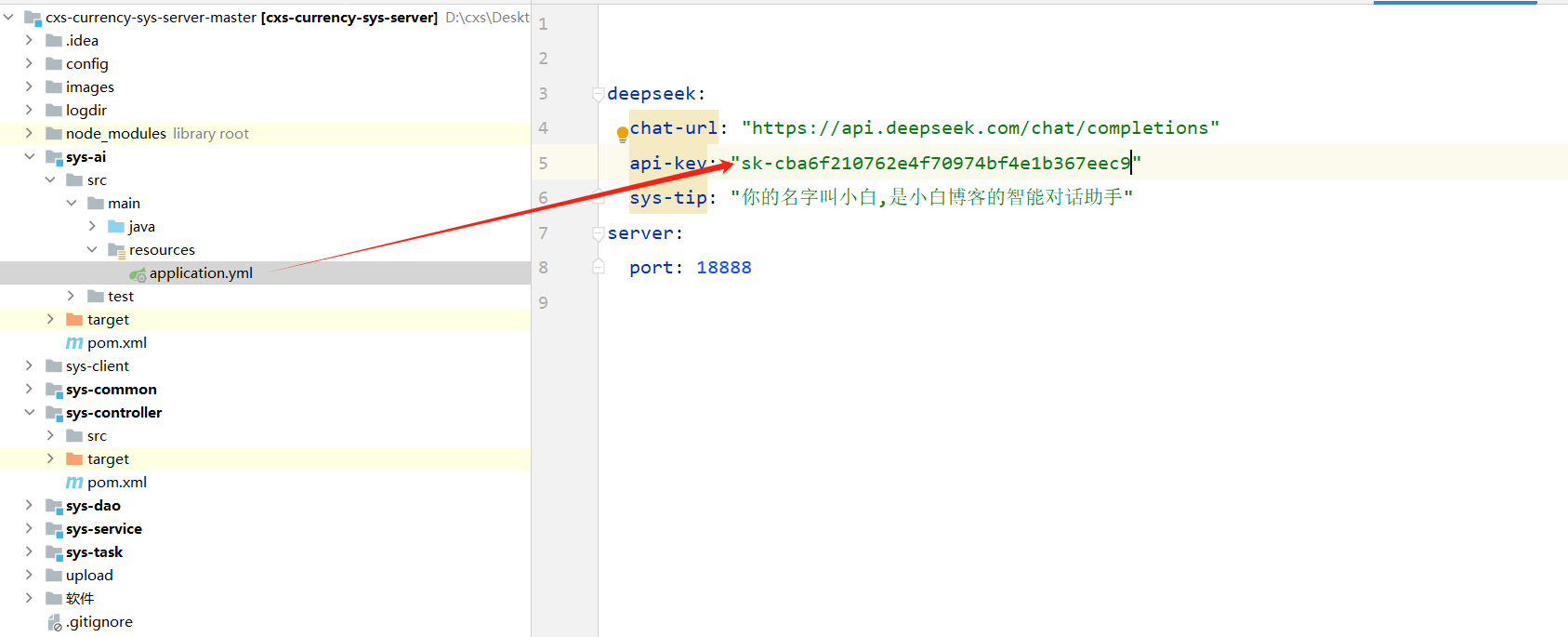Click the sys-common module icon
The width and height of the screenshot is (1568, 637).
tap(54, 390)
